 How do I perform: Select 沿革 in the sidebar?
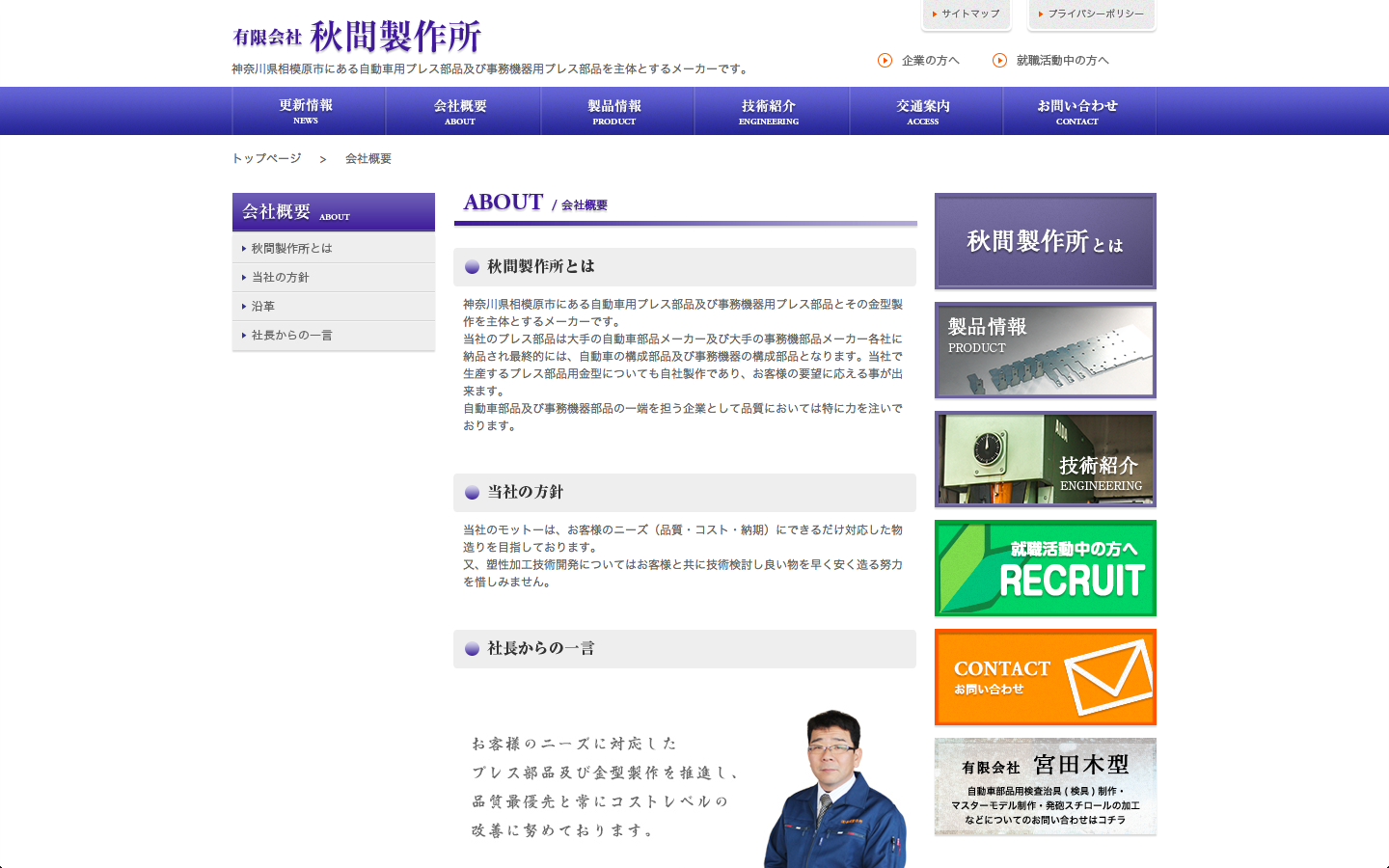334,306
